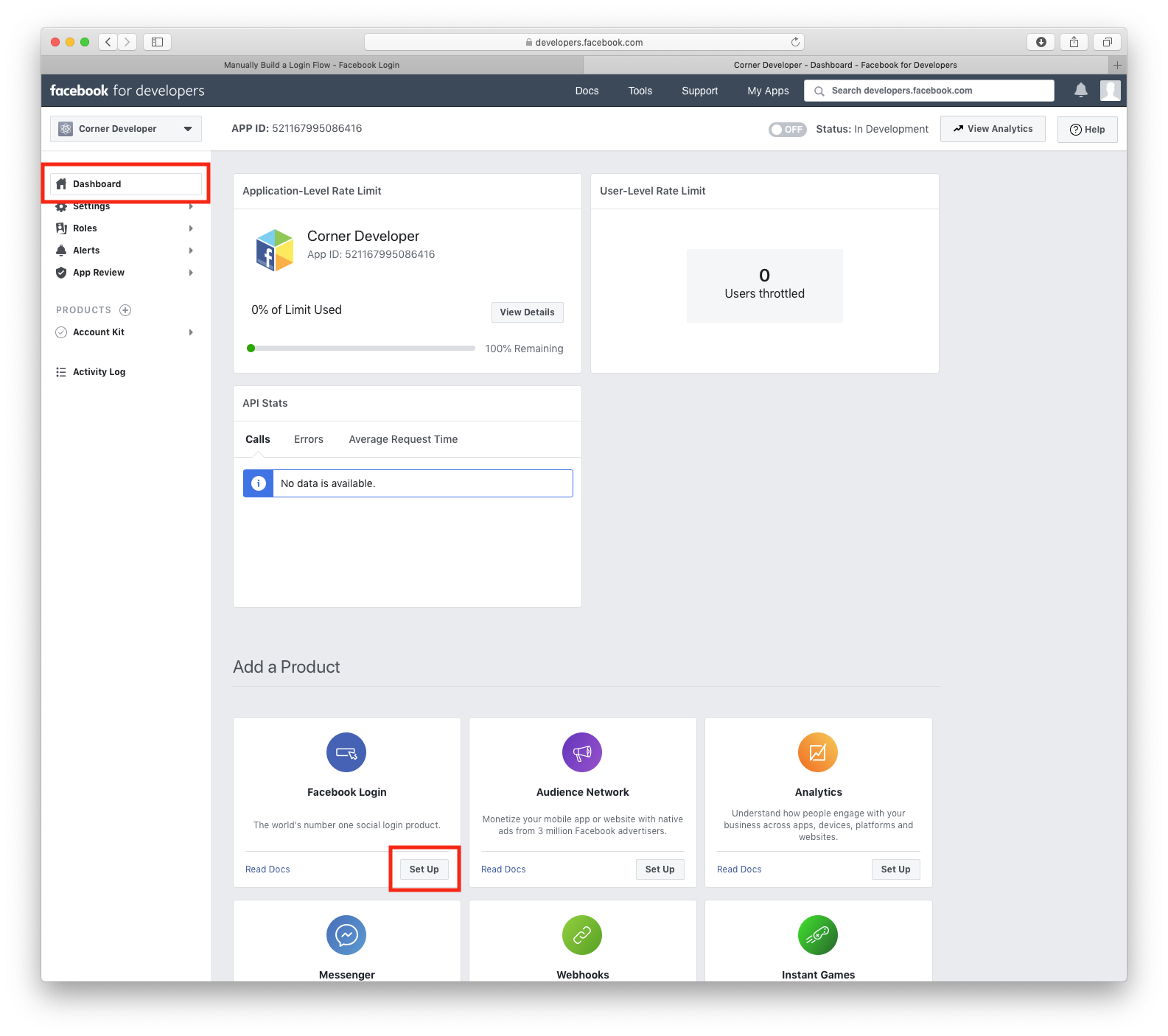Click the Settings gear icon in sidebar
1168x1036 pixels.
pyautogui.click(x=61, y=207)
